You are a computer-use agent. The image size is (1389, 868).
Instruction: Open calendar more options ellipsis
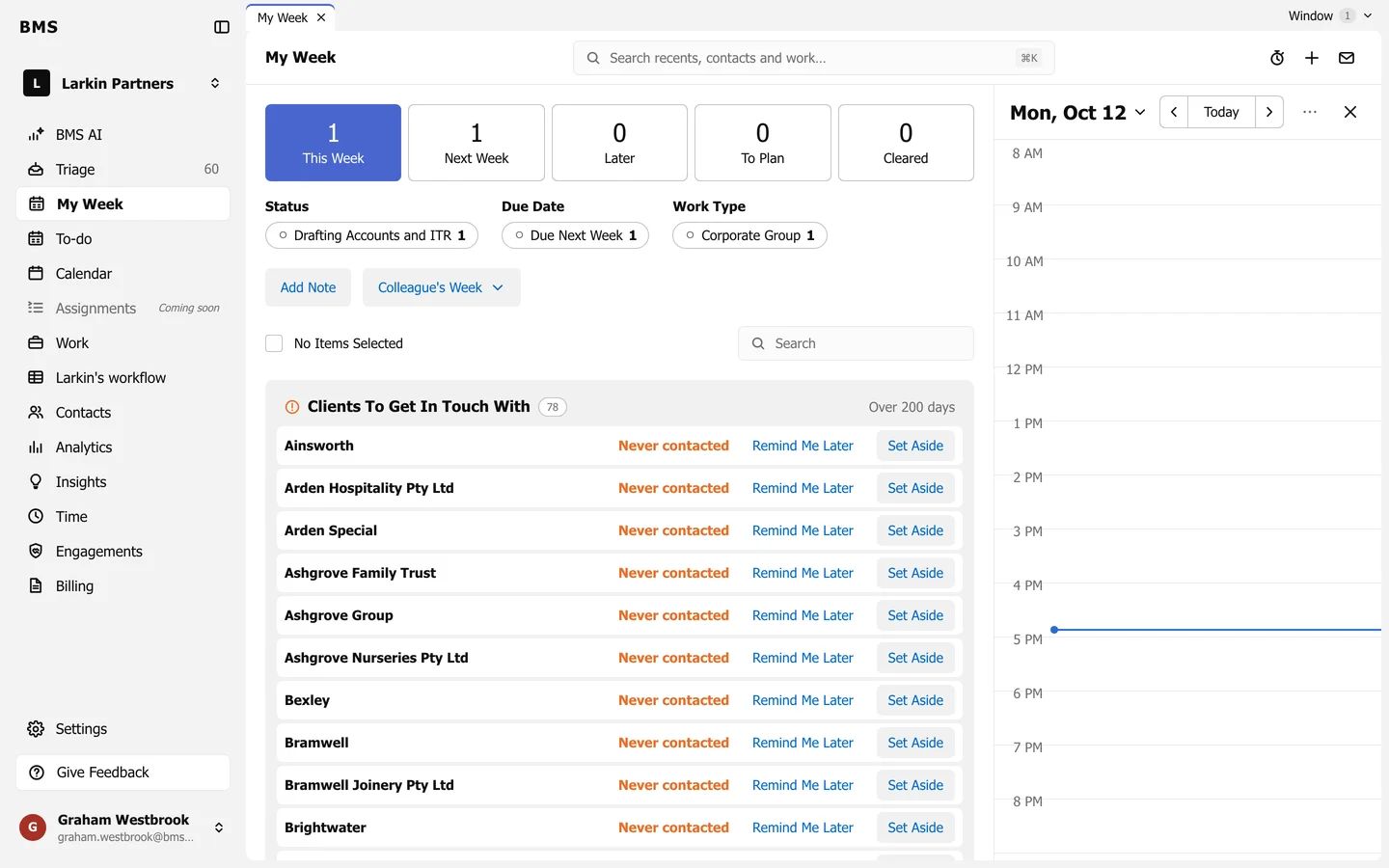[x=1310, y=112]
